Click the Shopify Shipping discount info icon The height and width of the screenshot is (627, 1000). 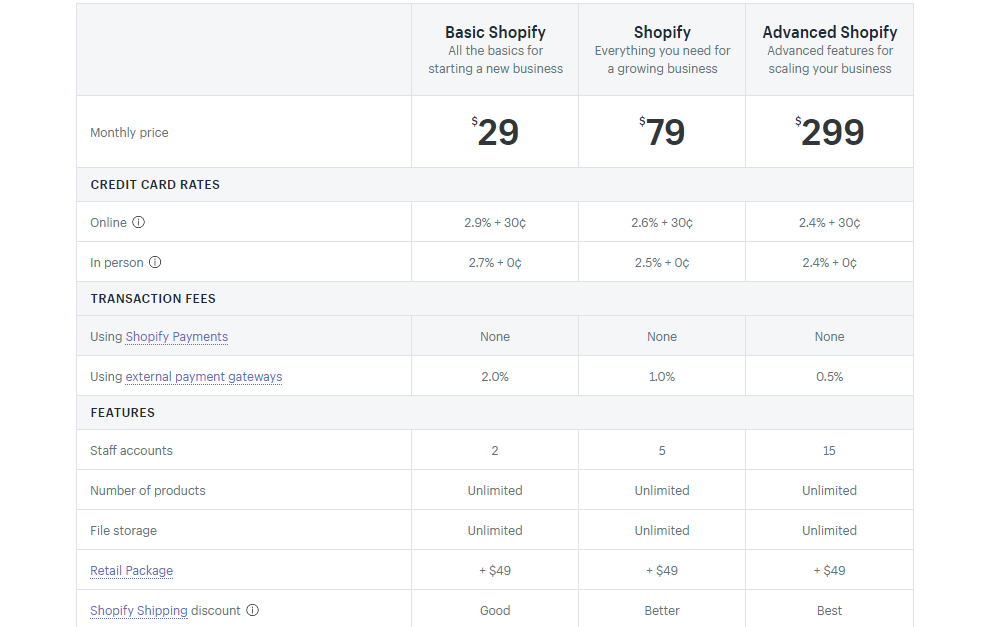click(253, 610)
